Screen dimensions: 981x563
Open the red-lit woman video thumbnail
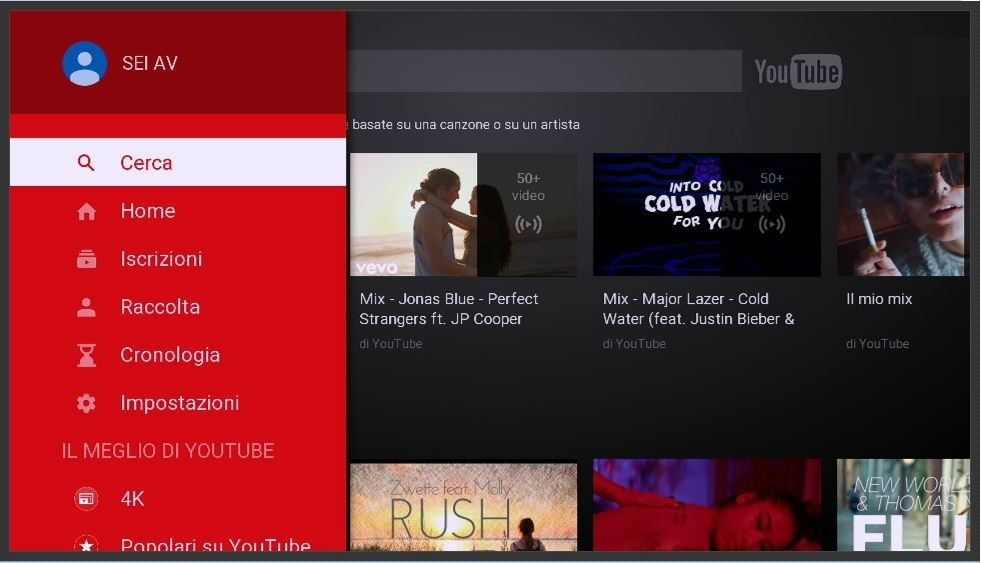(x=707, y=505)
